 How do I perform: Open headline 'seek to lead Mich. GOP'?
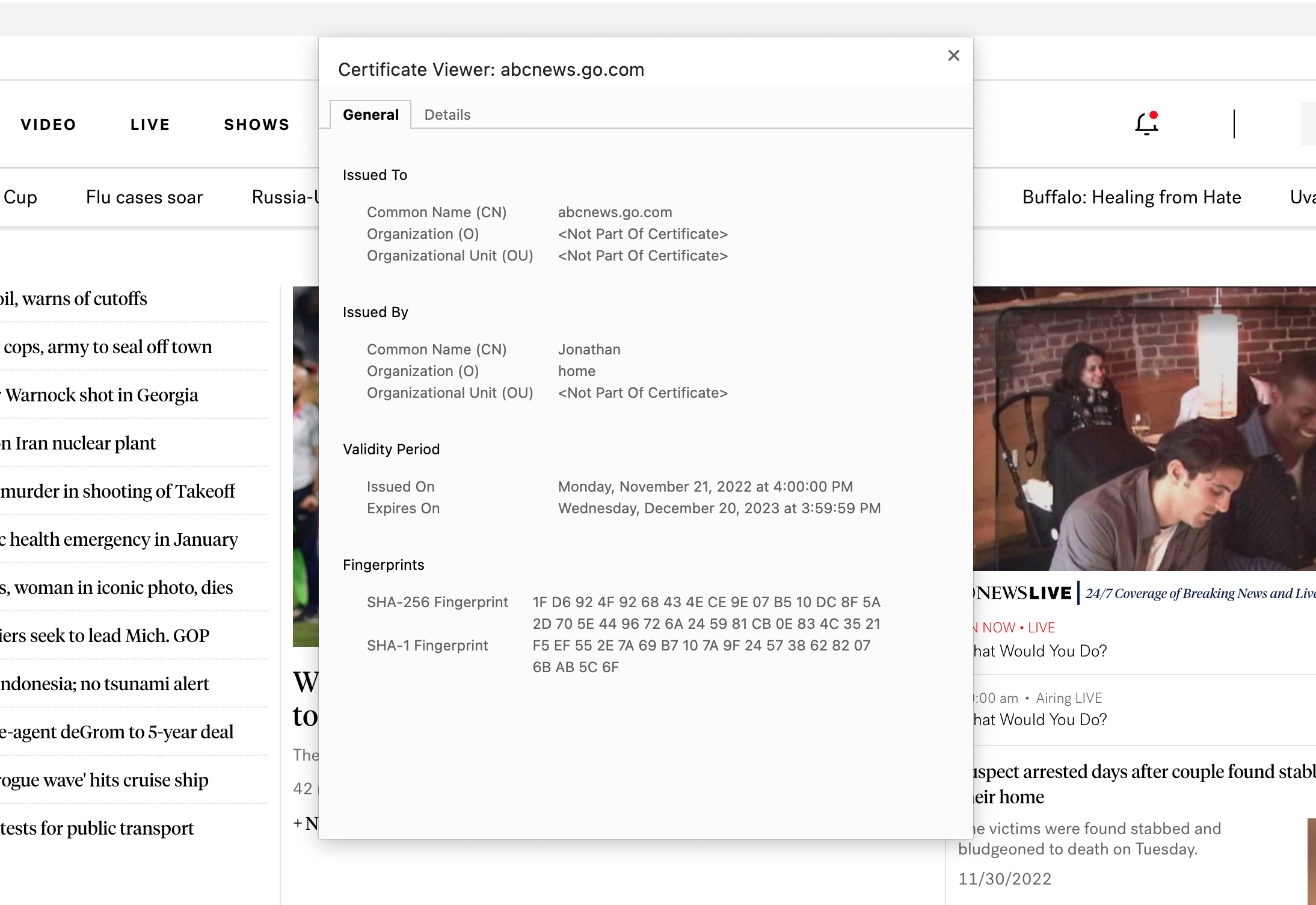(x=105, y=635)
